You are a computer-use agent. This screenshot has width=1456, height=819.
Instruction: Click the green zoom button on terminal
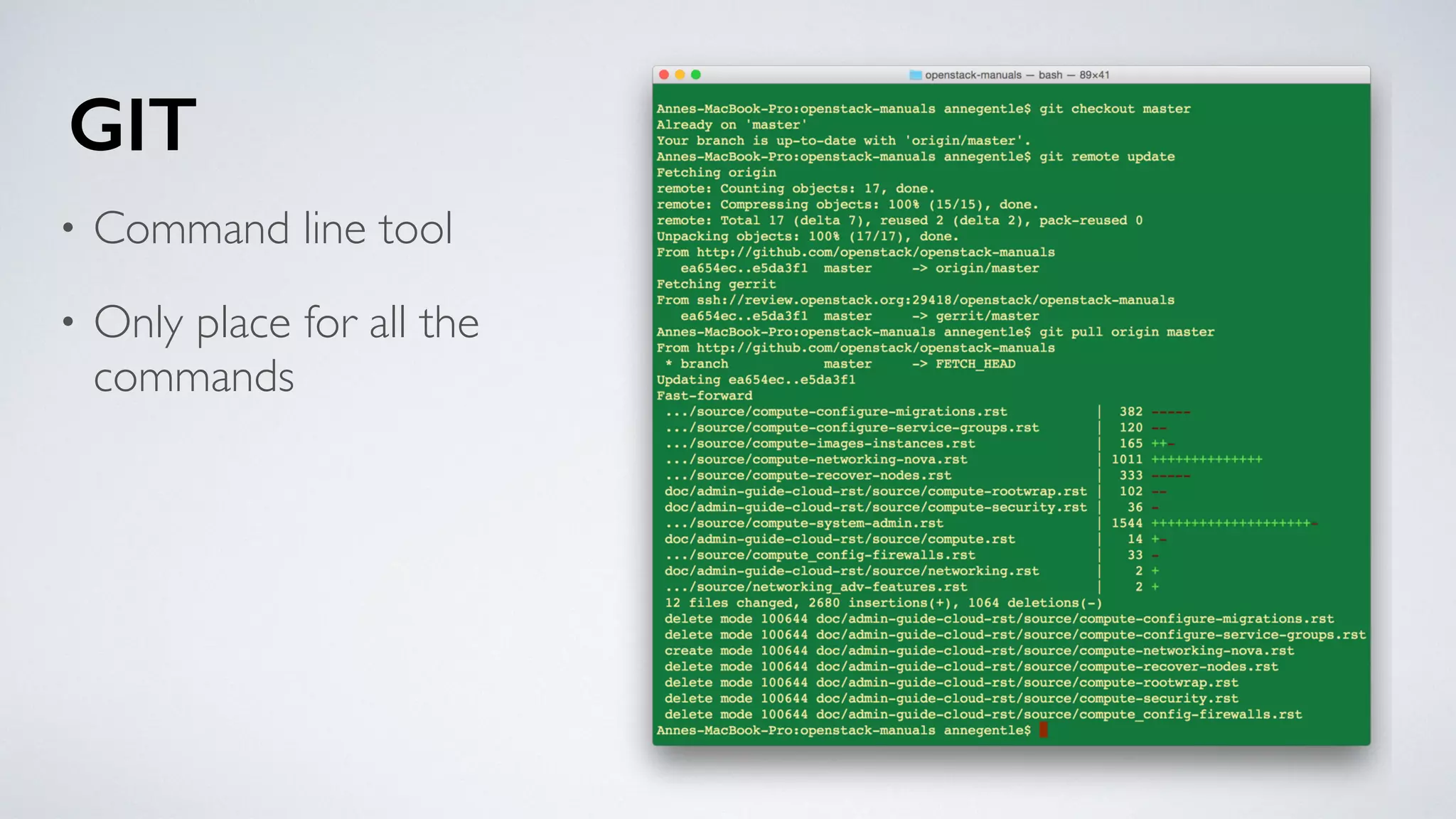click(696, 75)
